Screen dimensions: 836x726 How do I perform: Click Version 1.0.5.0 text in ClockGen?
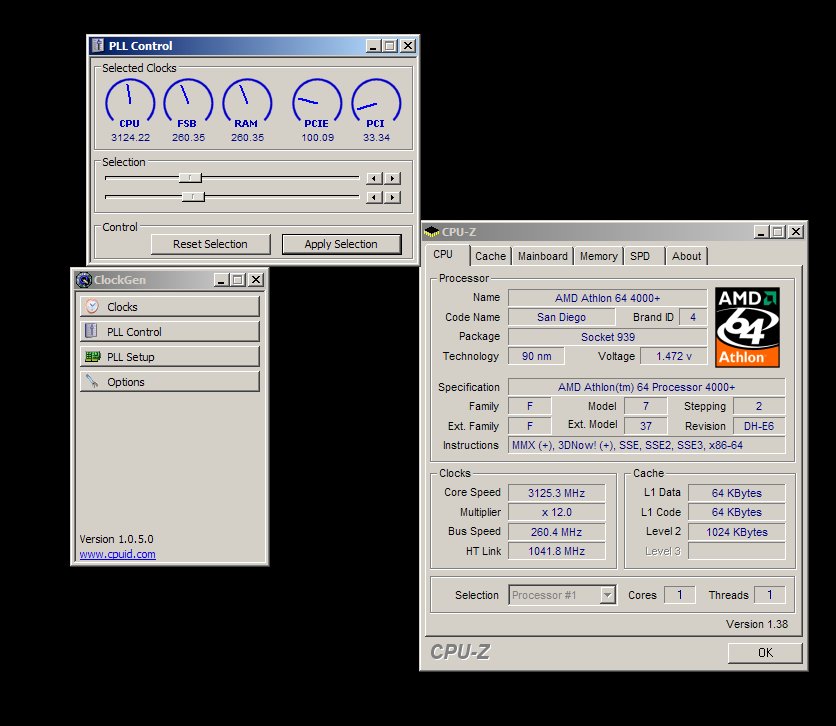click(116, 539)
